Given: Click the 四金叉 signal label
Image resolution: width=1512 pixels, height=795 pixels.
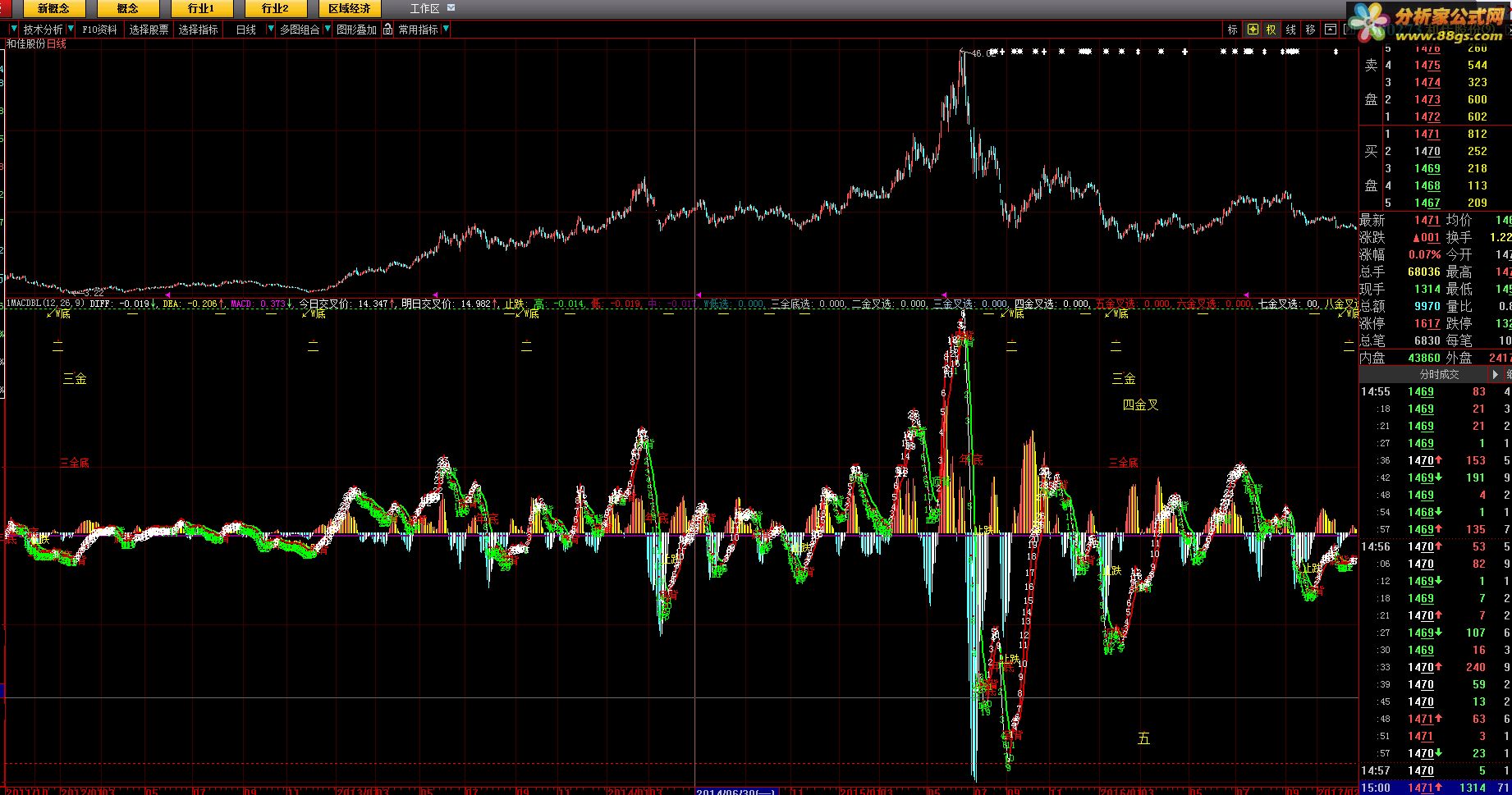Looking at the screenshot, I should click(1140, 404).
